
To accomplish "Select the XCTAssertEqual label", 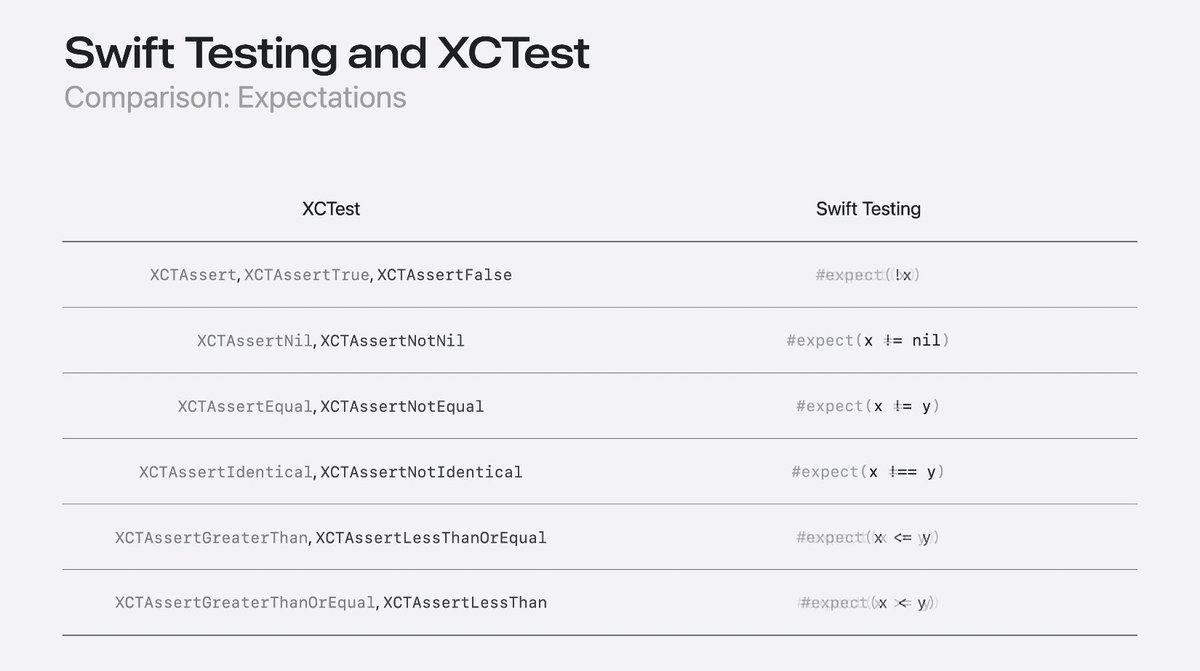I will click(245, 407).
